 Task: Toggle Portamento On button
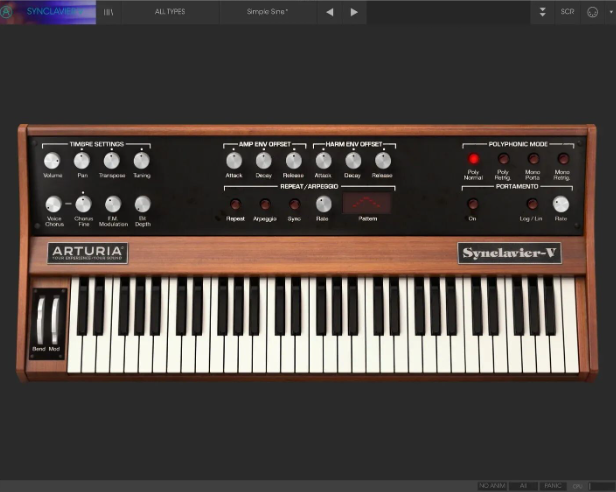pyautogui.click(x=473, y=204)
